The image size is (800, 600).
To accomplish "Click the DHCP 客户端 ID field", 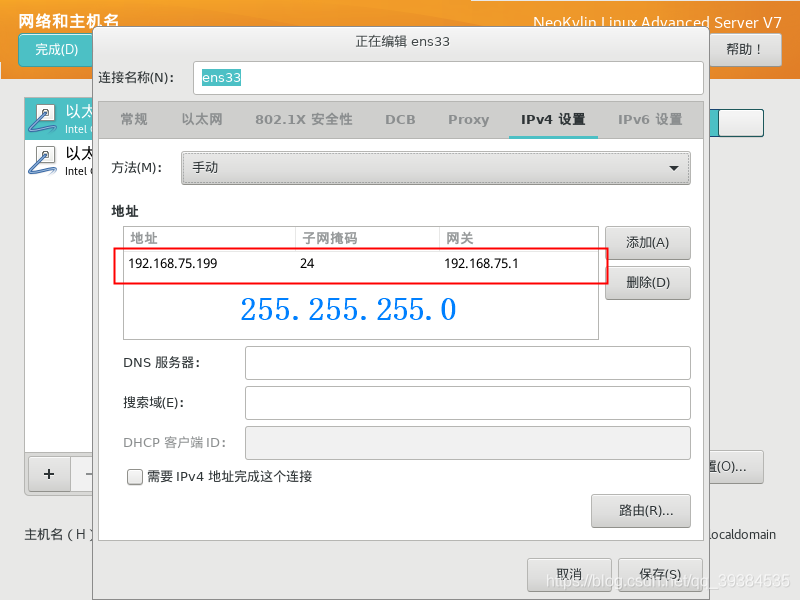I will [467, 443].
